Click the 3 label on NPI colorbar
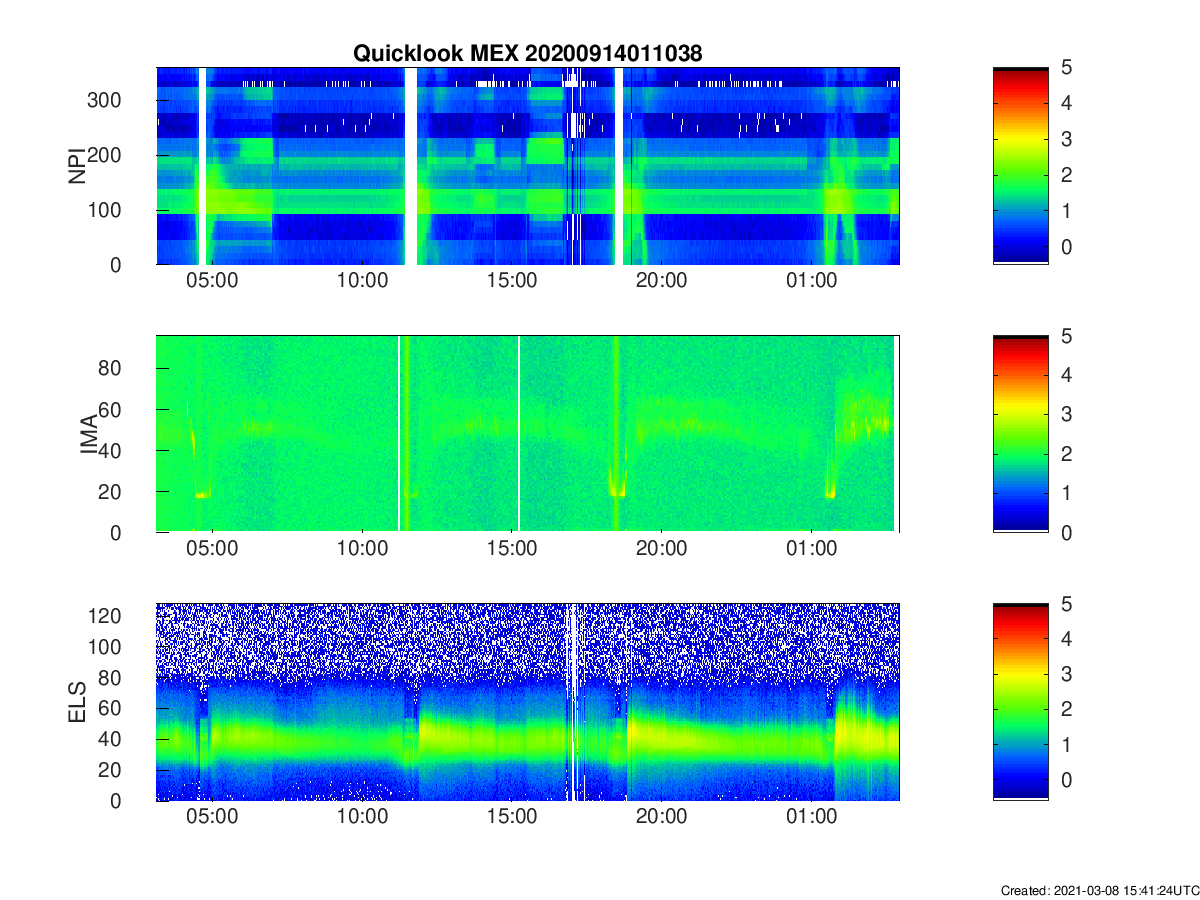 [1065, 139]
